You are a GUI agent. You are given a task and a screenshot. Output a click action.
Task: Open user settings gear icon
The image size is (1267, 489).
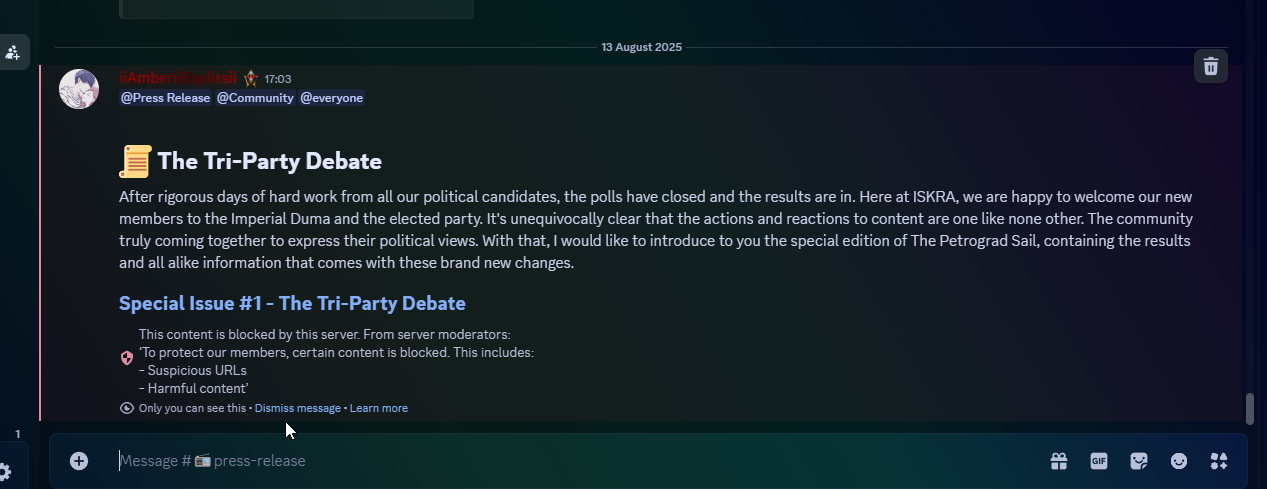(5, 472)
